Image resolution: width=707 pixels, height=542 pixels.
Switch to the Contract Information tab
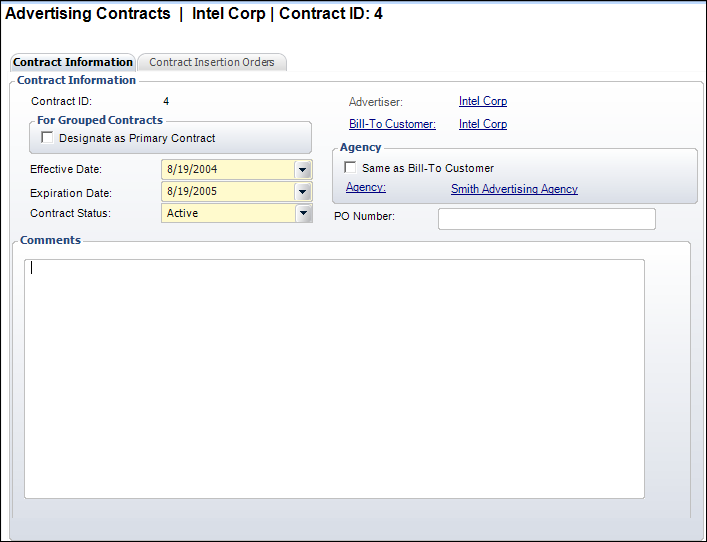click(73, 62)
